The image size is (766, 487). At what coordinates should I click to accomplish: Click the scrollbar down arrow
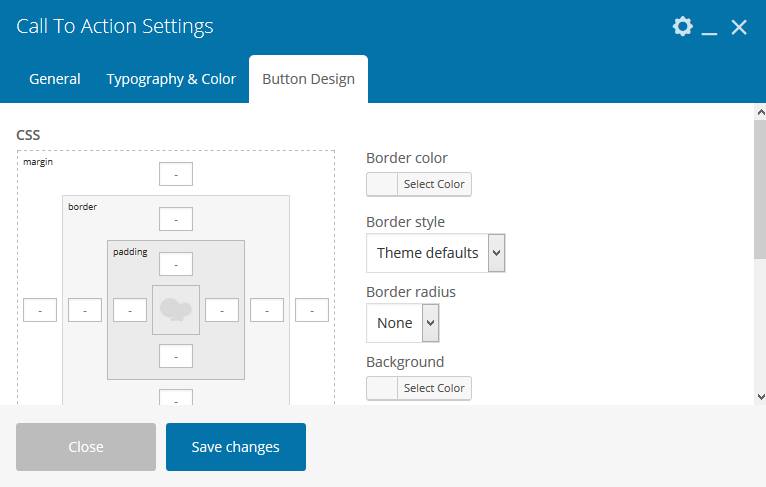click(x=758, y=396)
